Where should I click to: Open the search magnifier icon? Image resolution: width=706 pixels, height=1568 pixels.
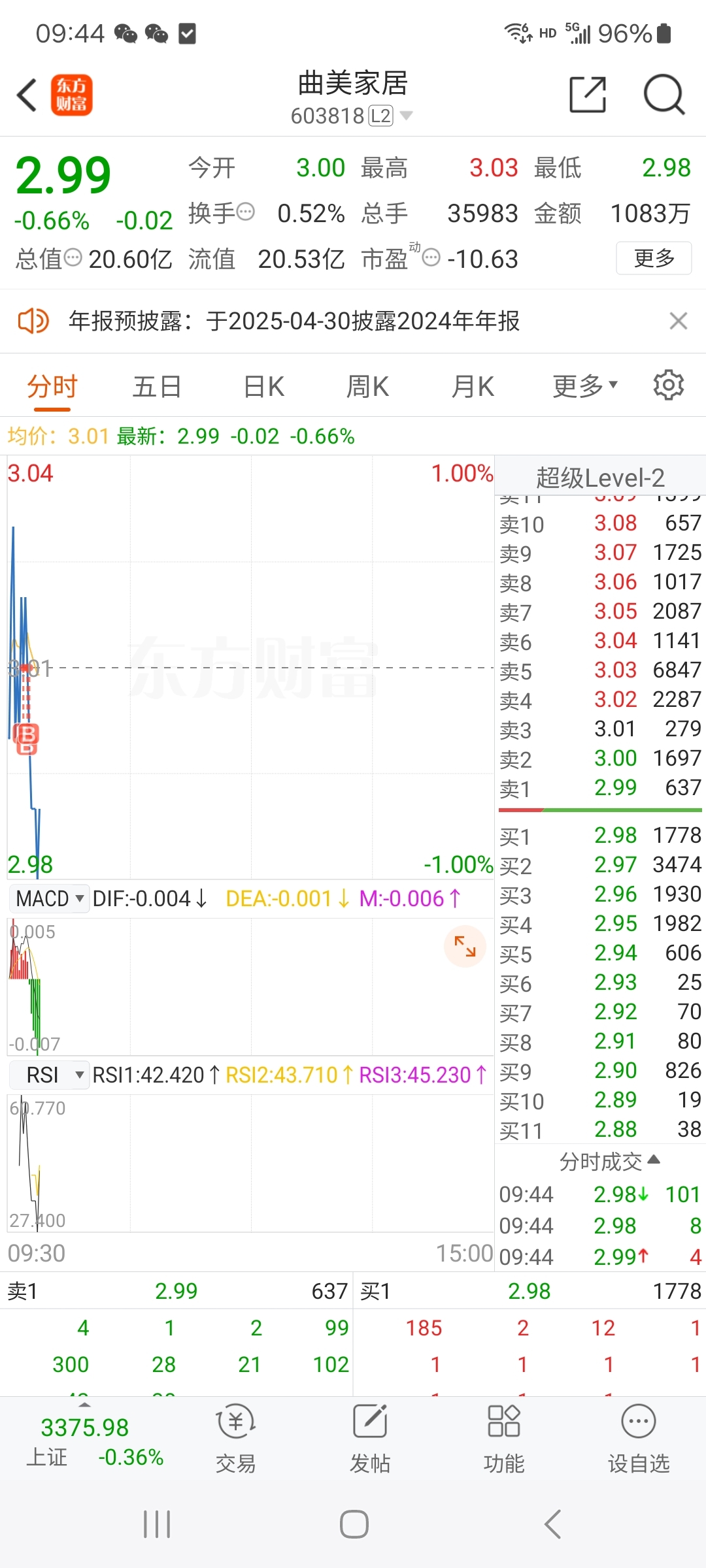[664, 95]
